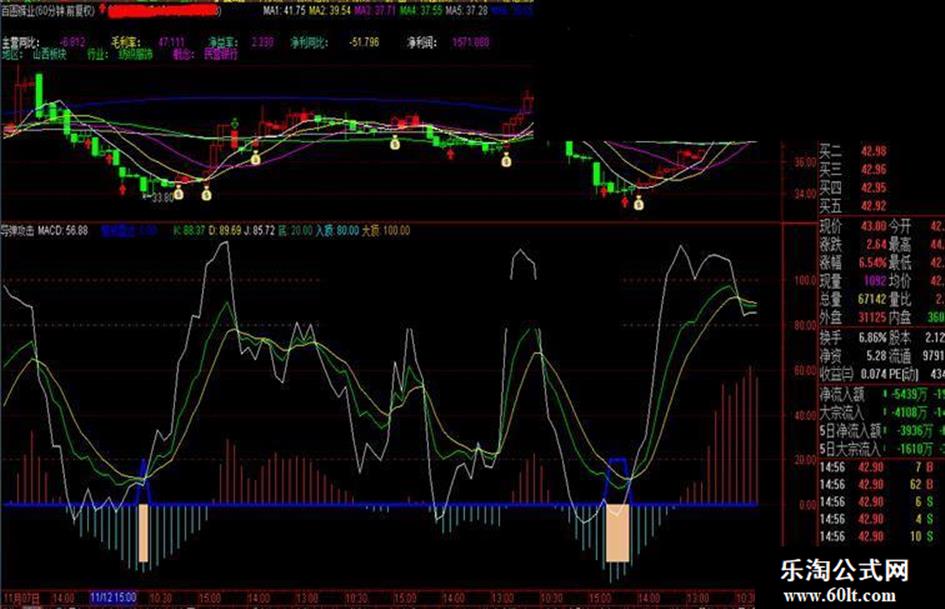Click the 流通 circulating shares label
Screen dimensions: 945x609
(x=900, y=356)
